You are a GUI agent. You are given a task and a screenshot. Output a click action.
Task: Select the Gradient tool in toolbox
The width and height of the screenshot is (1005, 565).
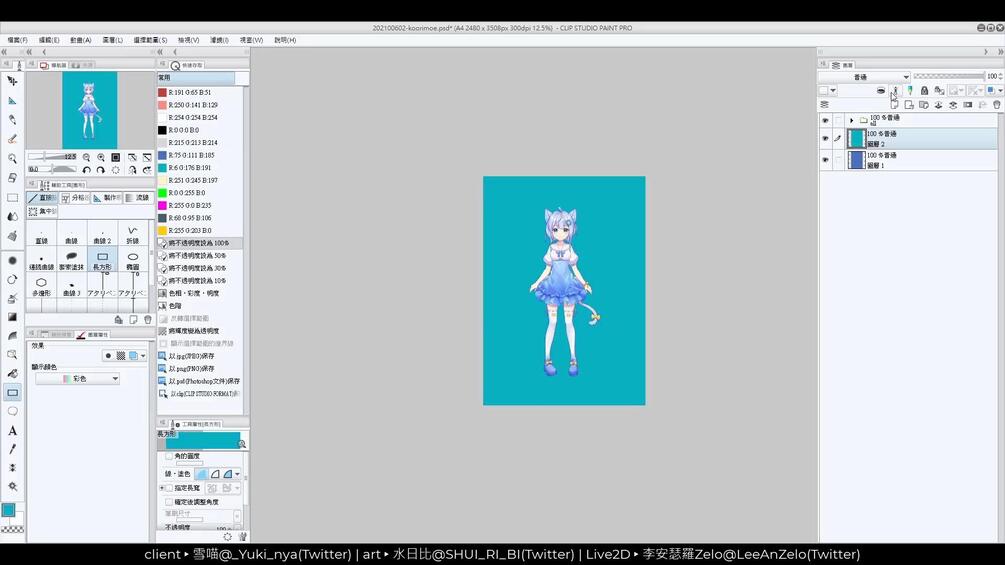coord(12,316)
